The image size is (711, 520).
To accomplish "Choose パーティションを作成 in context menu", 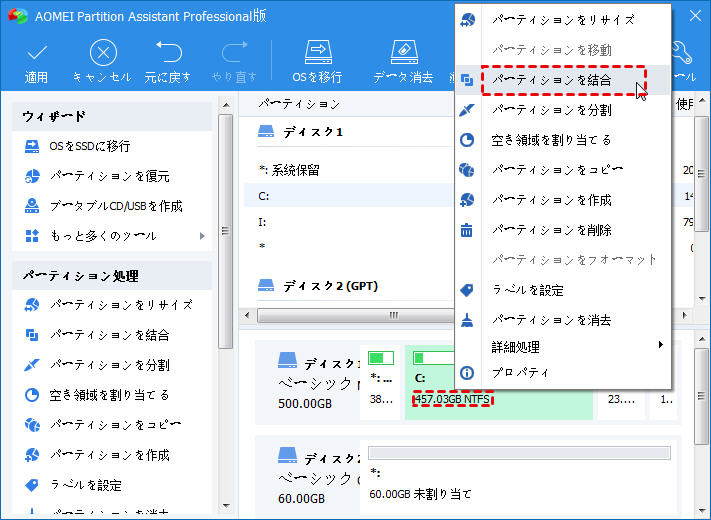I will point(563,200).
